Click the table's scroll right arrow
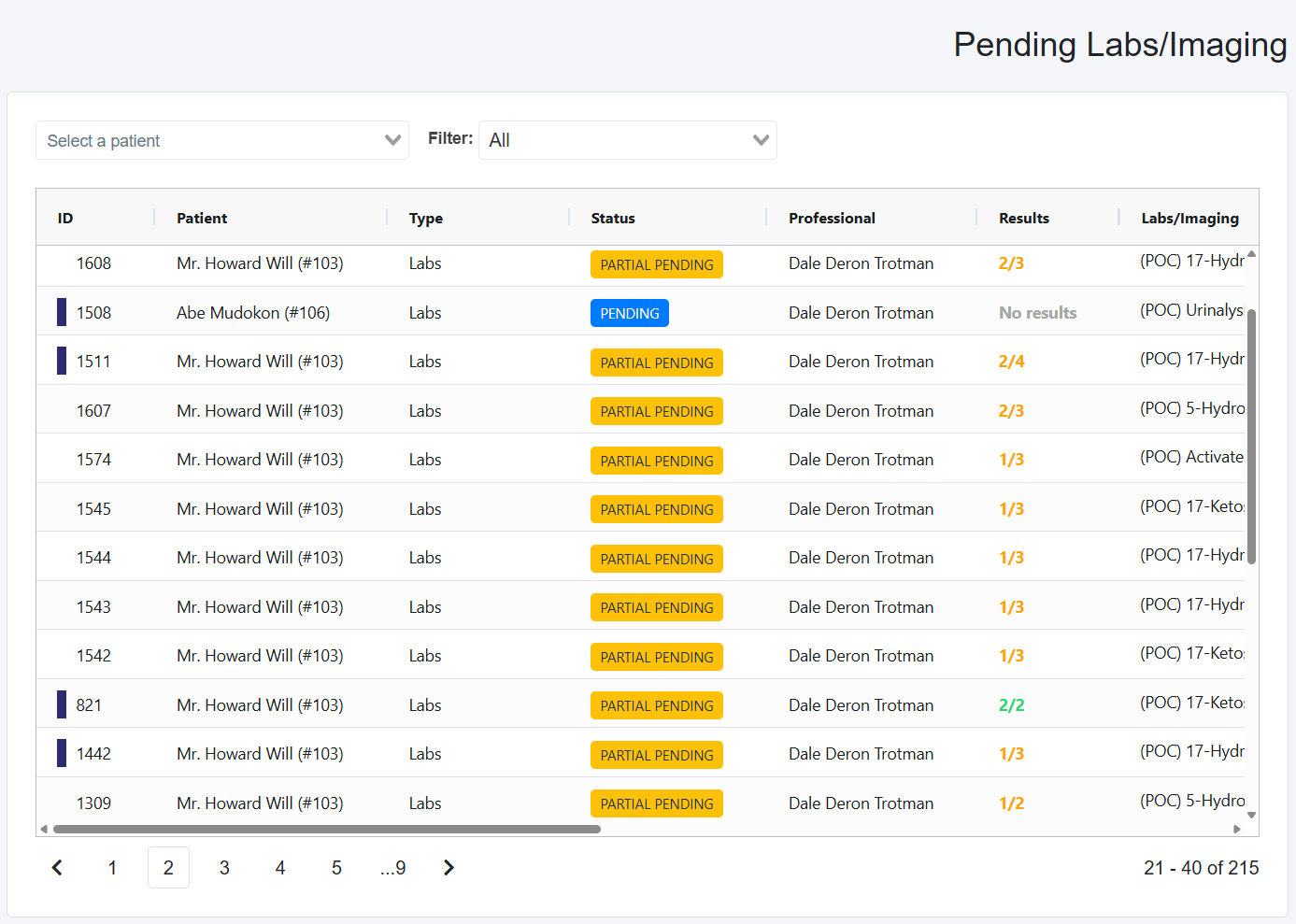The height and width of the screenshot is (924, 1296). pyautogui.click(x=1237, y=829)
